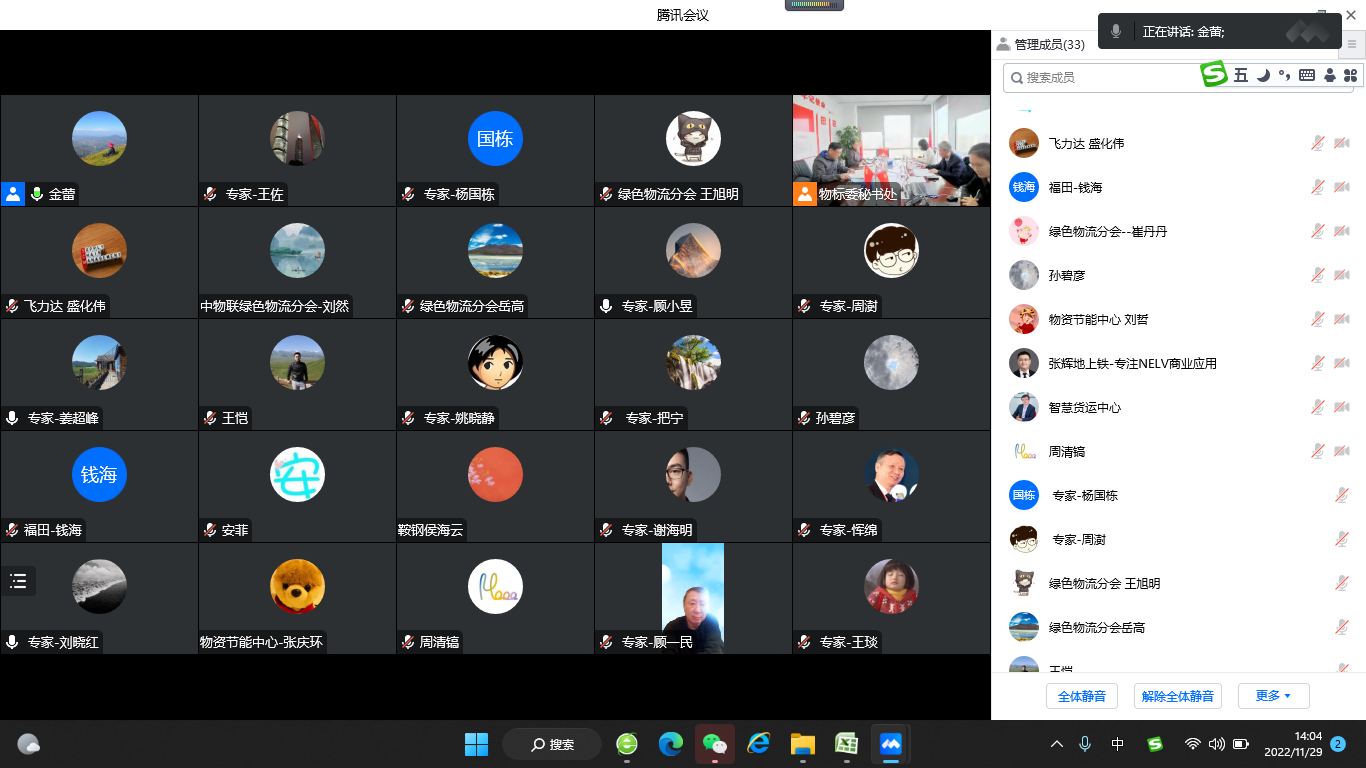Image resolution: width=1366 pixels, height=768 pixels.
Task: Click the muted microphone icon for 飞力达 盛化伟
Action: pos(1318,144)
